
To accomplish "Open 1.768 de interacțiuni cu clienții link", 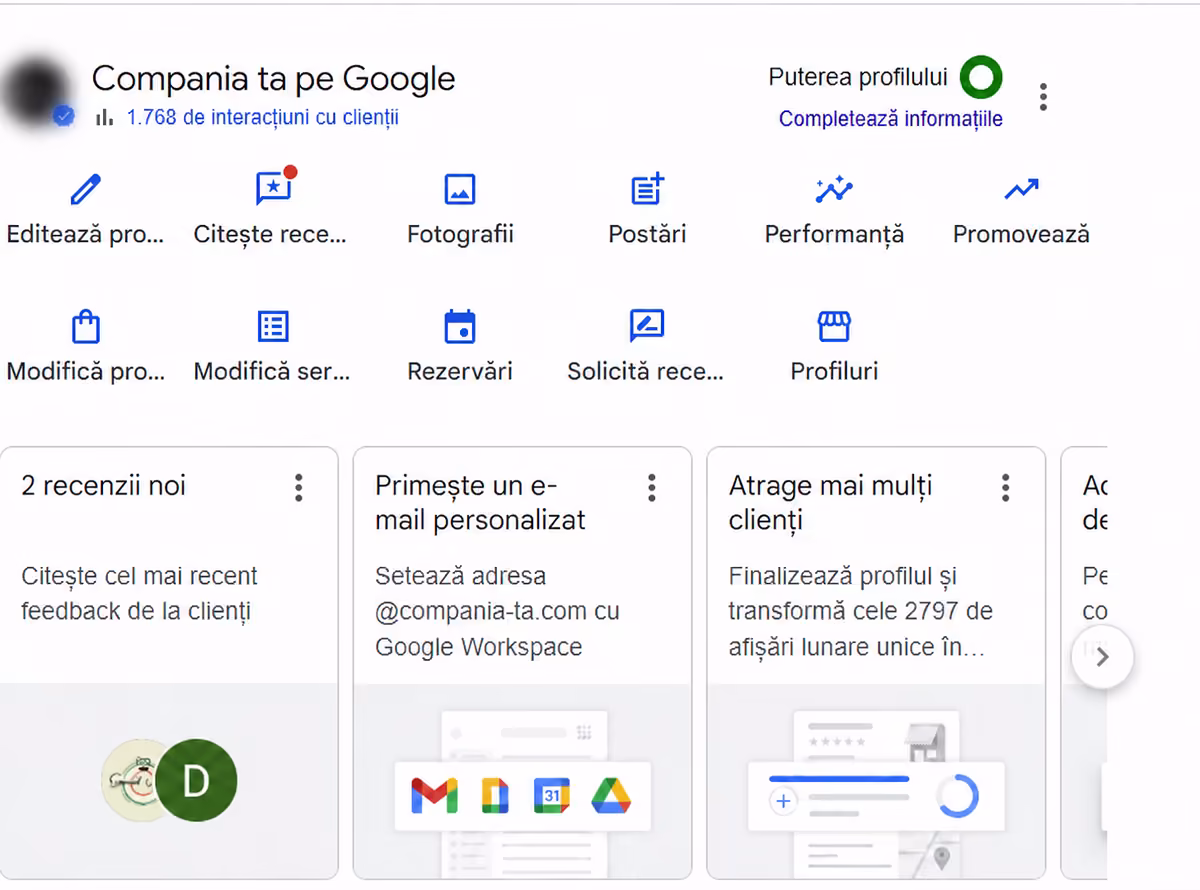I will coord(263,117).
